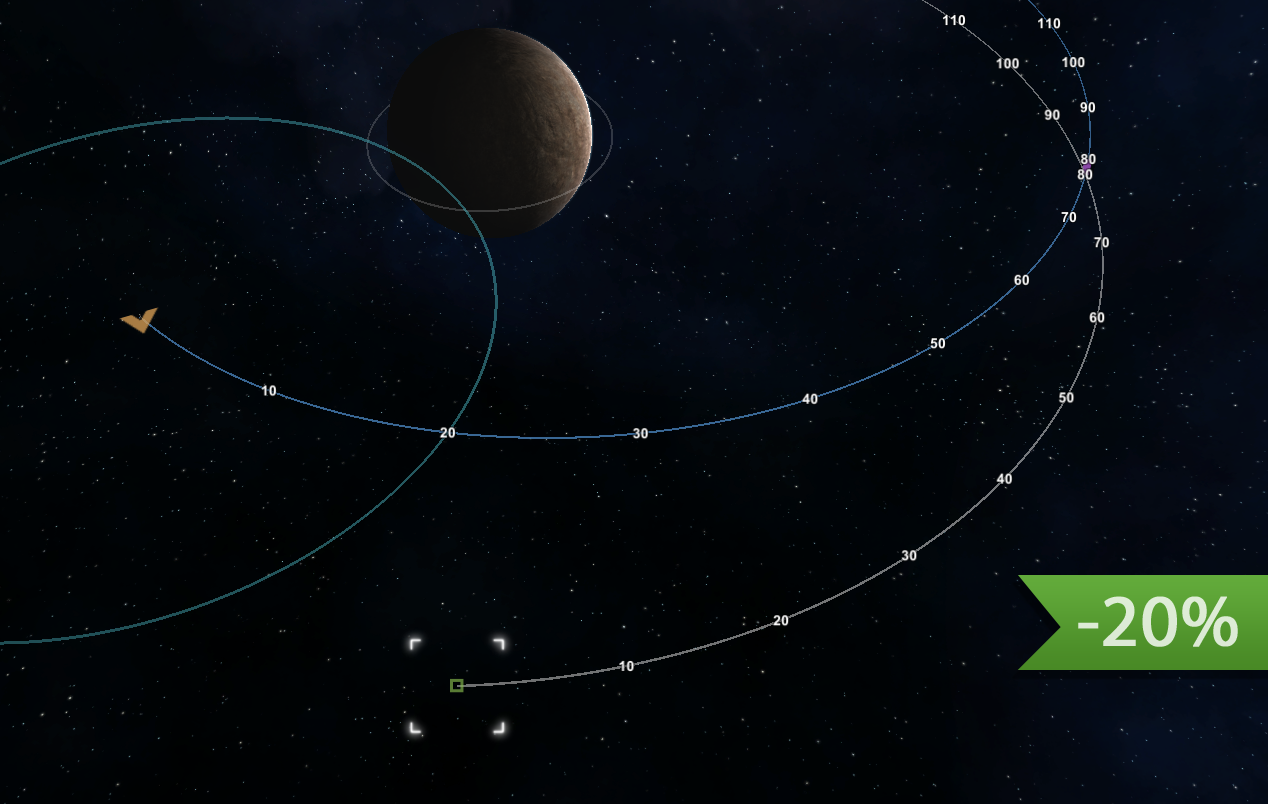Screen dimensions: 1268x804
Task: Click marker 60 on white trajectory
Action: point(1097,318)
